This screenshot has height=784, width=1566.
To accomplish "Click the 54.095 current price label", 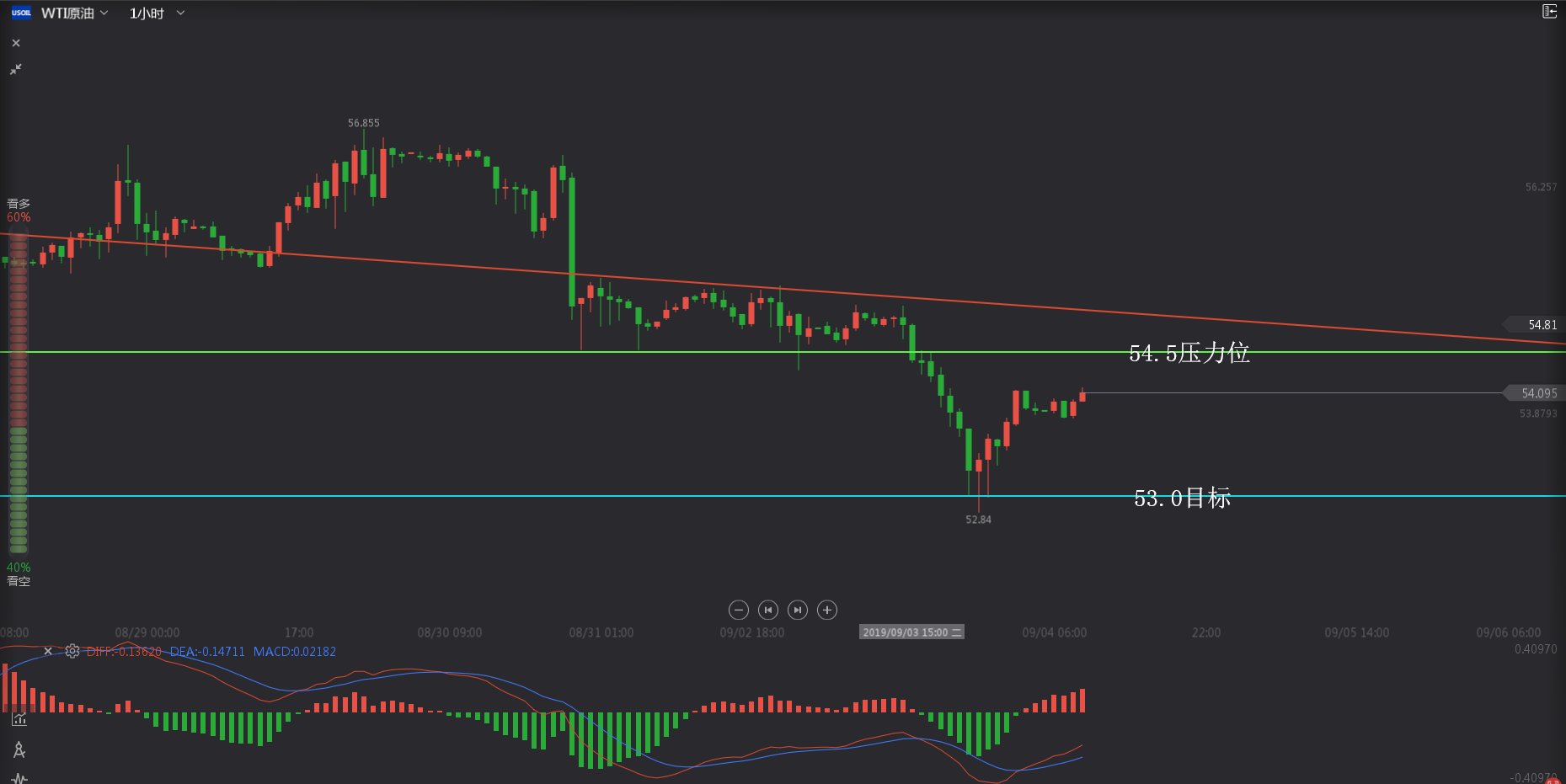I will [x=1538, y=393].
